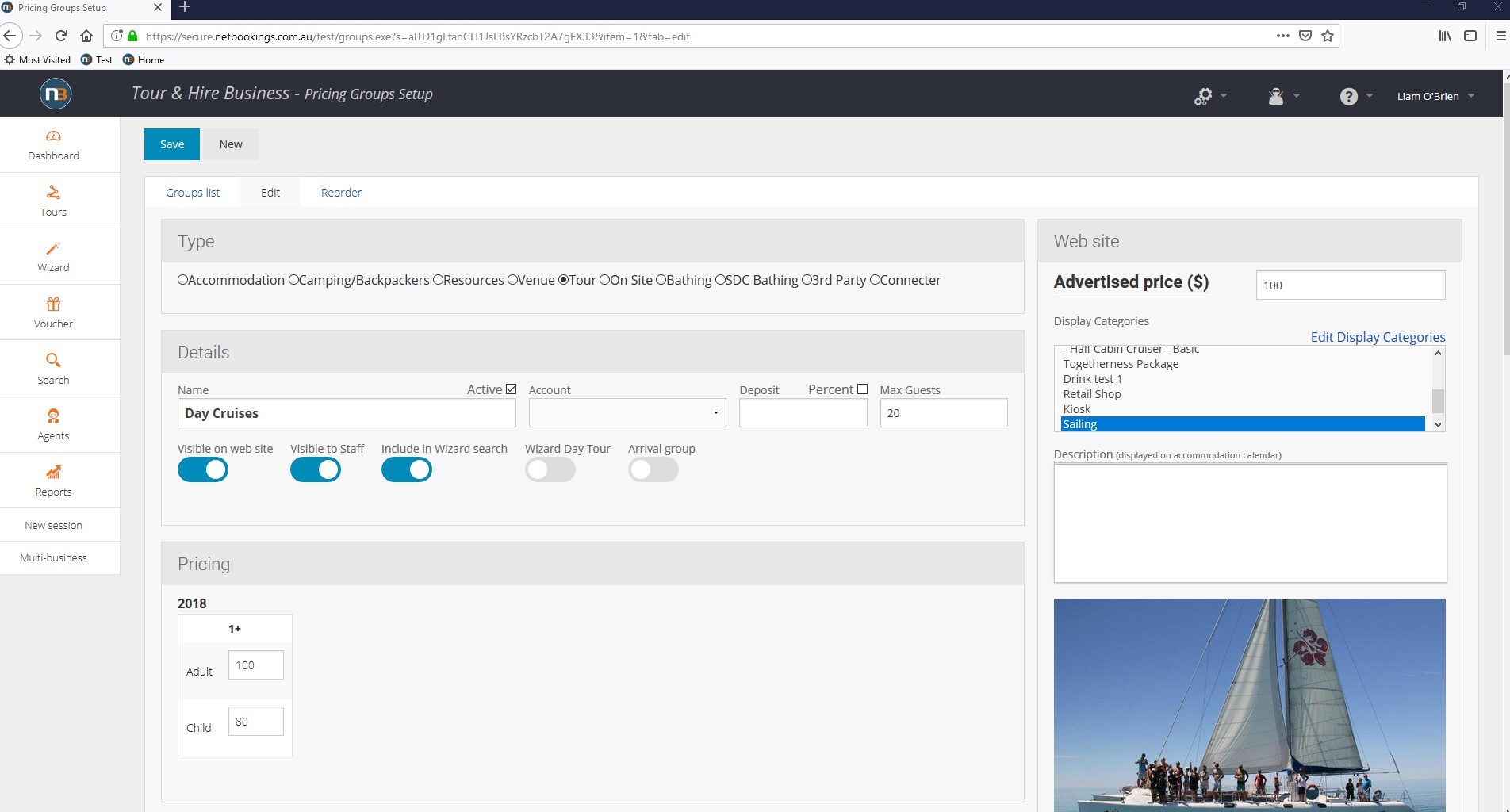Expand the help question mark menu
The width and height of the screenshot is (1510, 812).
pyautogui.click(x=1355, y=96)
